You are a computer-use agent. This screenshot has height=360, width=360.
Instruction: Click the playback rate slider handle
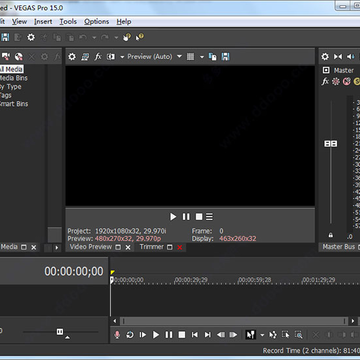[x=60, y=331]
